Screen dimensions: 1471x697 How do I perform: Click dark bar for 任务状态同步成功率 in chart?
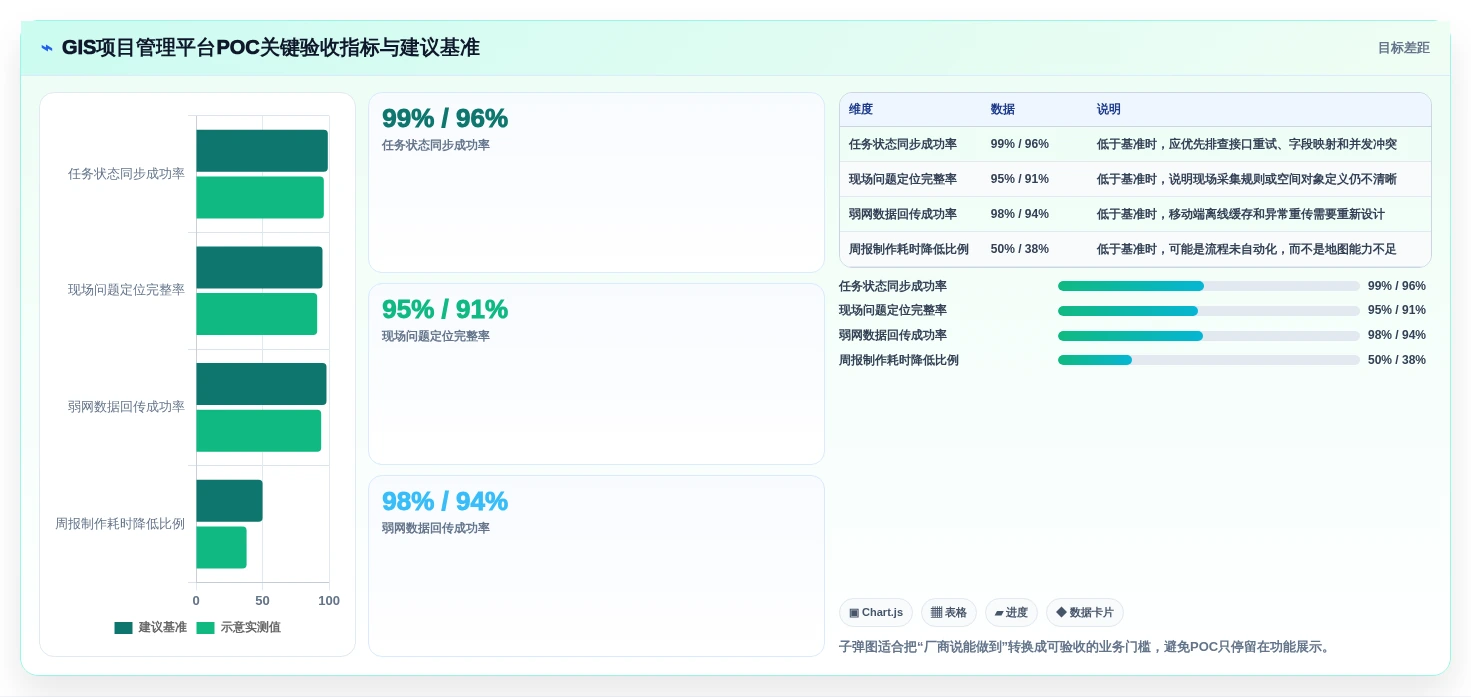tap(262, 151)
